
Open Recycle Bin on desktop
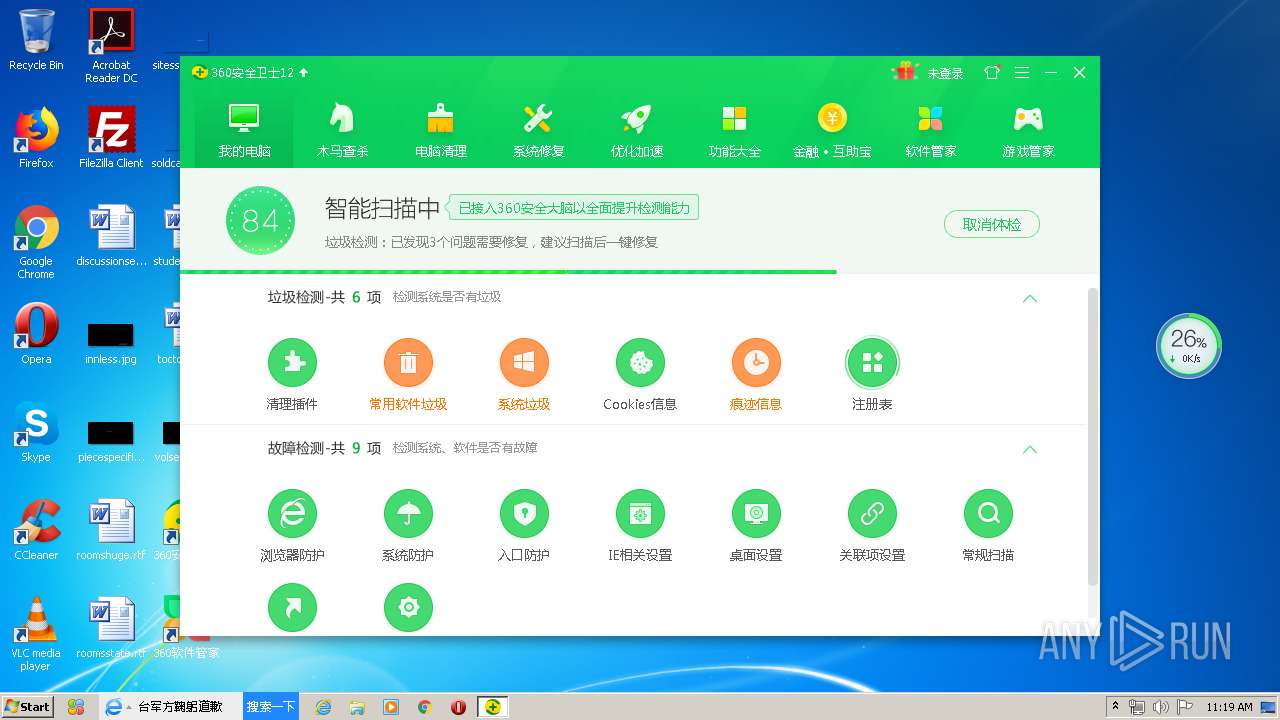click(x=36, y=40)
